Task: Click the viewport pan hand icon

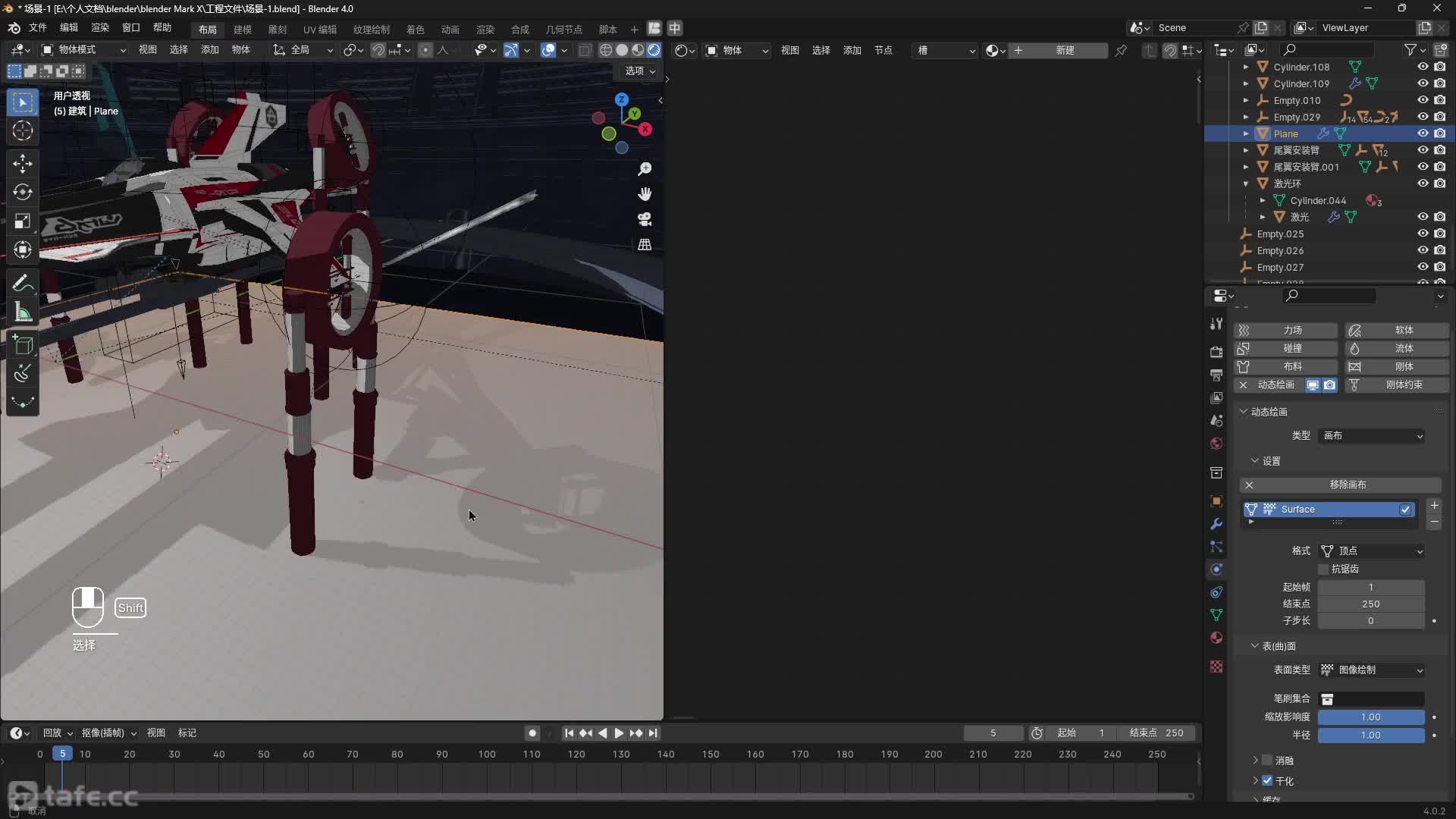Action: [645, 194]
